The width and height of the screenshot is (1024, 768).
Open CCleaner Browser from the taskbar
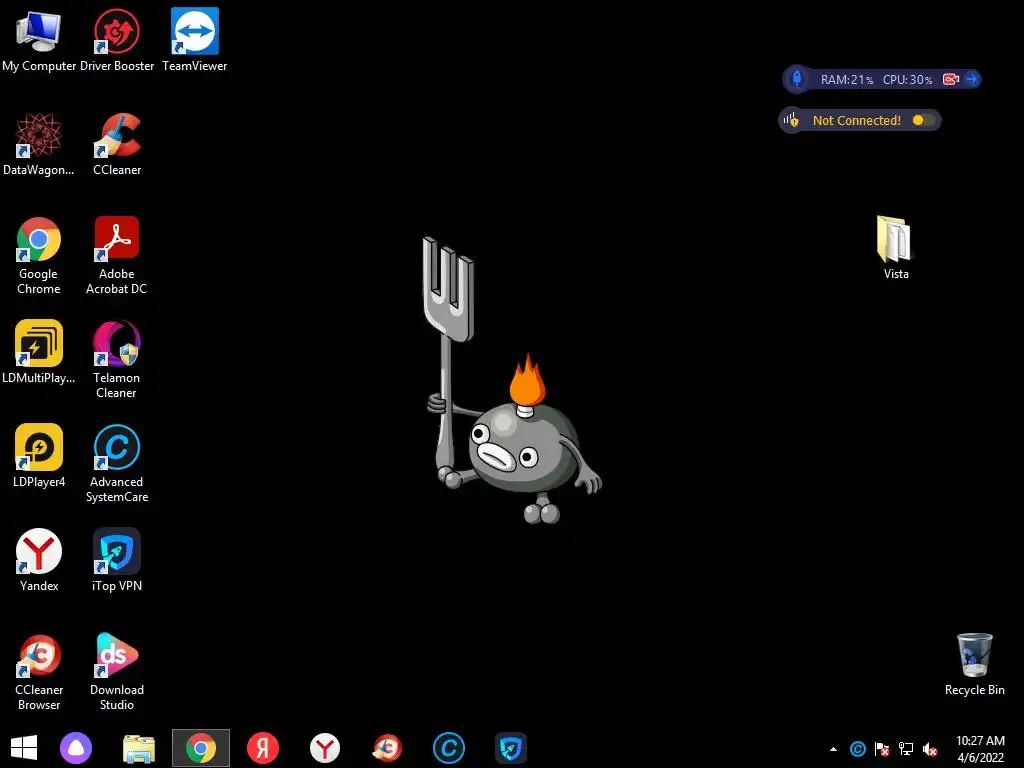pos(387,748)
